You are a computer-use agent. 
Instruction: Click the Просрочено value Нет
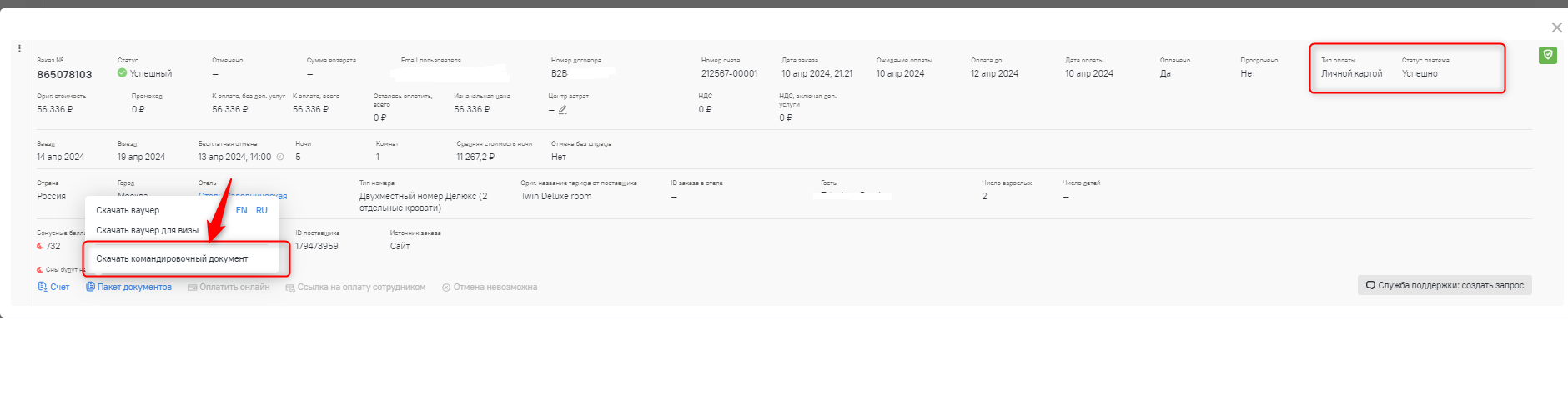pyautogui.click(x=1248, y=73)
